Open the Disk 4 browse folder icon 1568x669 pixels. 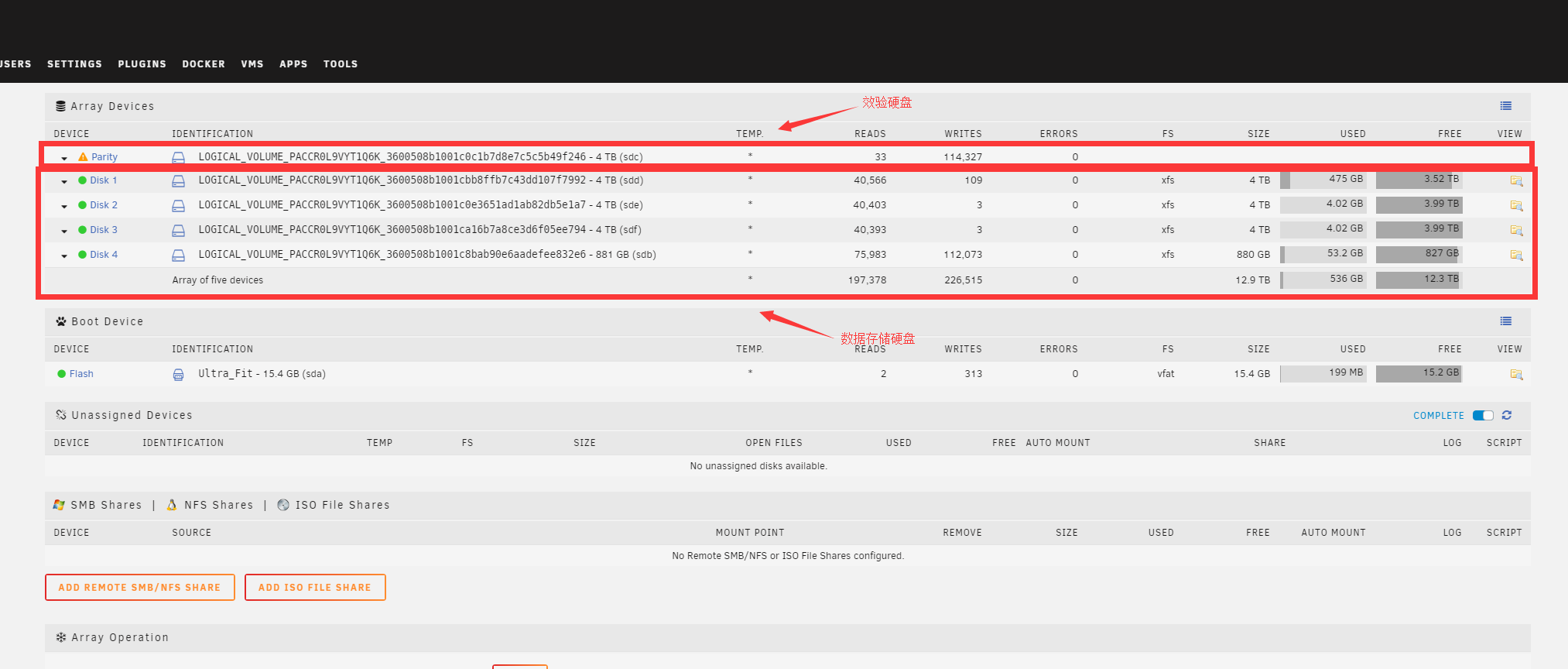pos(1515,256)
